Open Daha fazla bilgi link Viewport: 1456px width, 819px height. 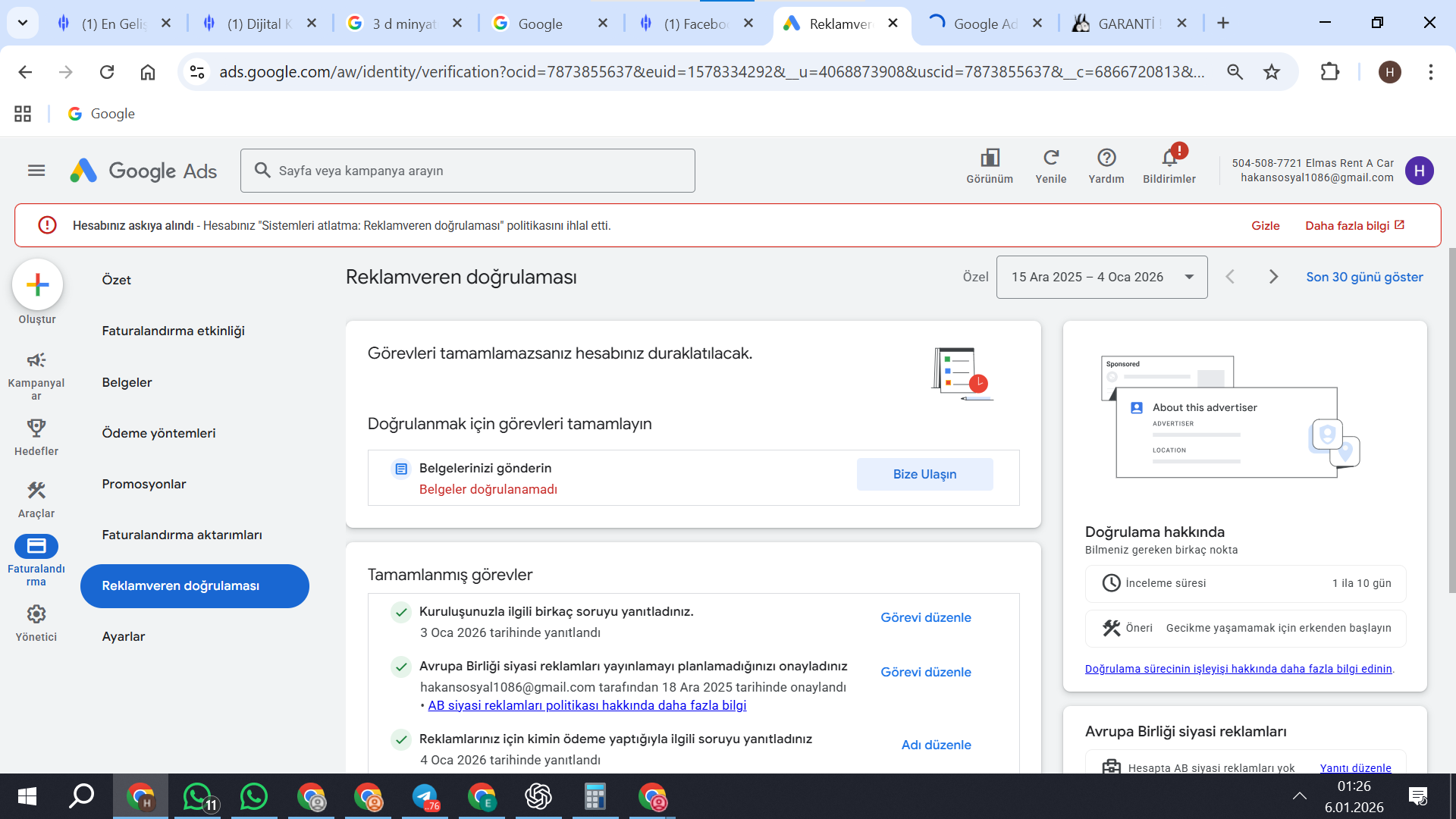(1355, 226)
